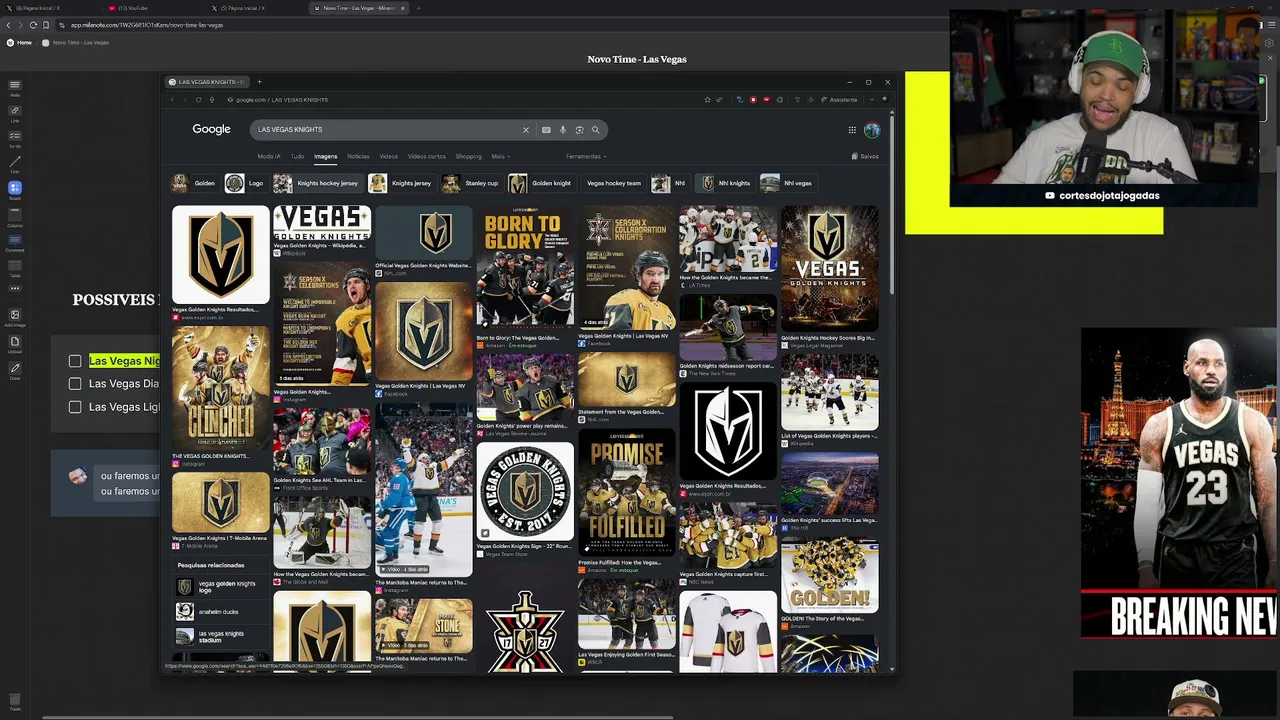This screenshot has width=1280, height=720.
Task: Open the Salvos saved items link
Action: tap(865, 156)
